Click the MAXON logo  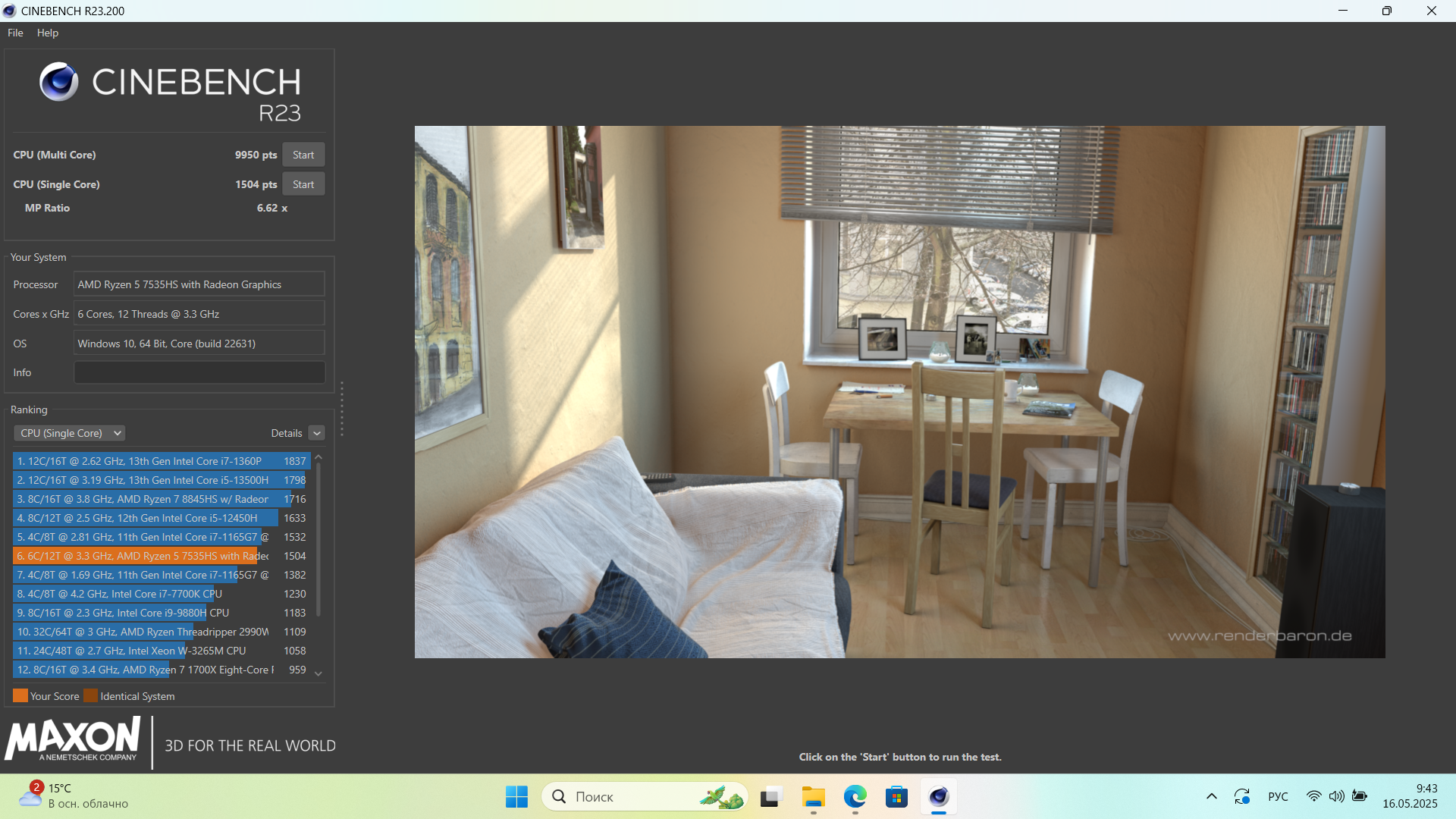pyautogui.click(x=73, y=739)
